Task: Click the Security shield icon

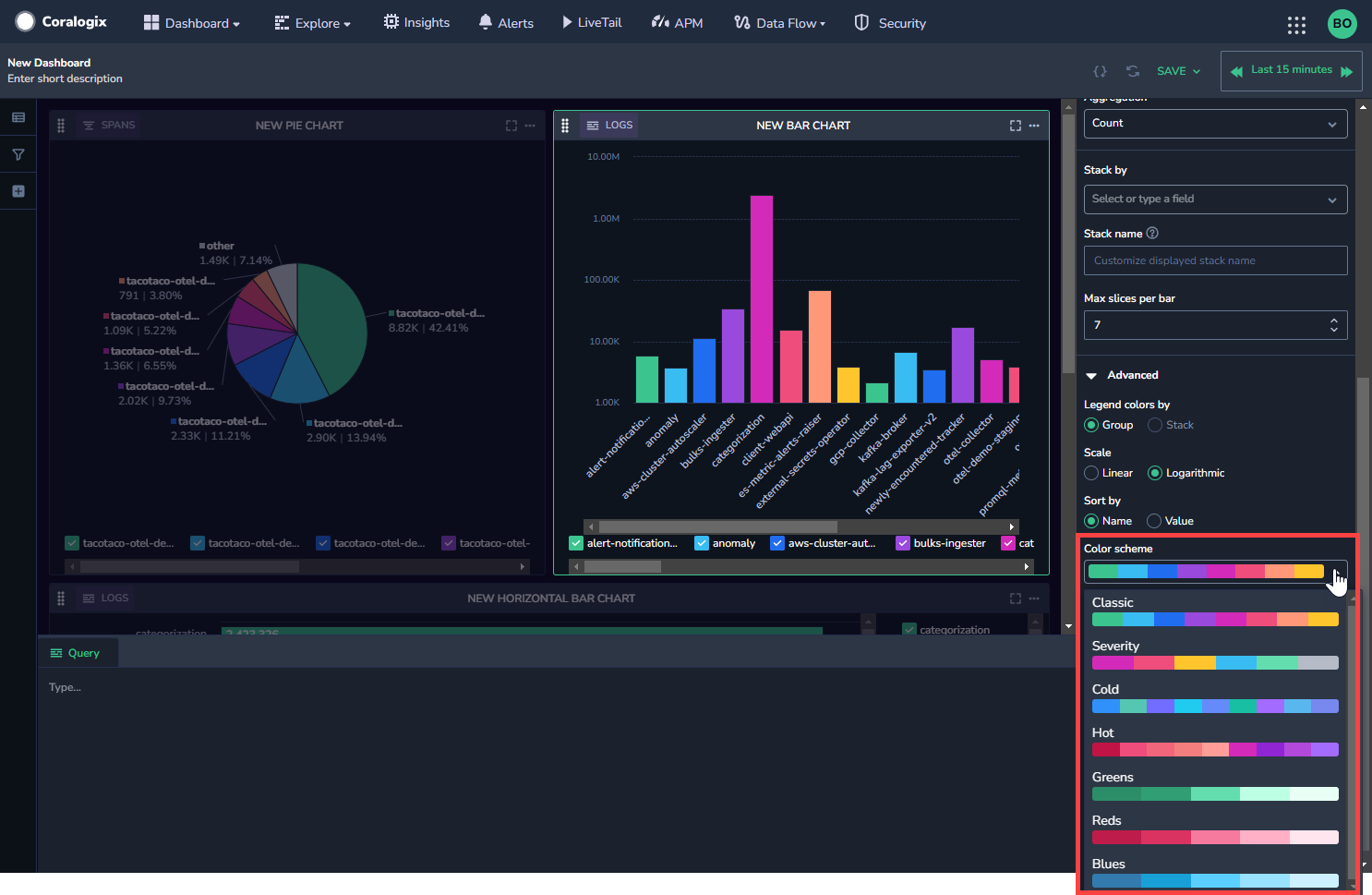Action: click(861, 22)
